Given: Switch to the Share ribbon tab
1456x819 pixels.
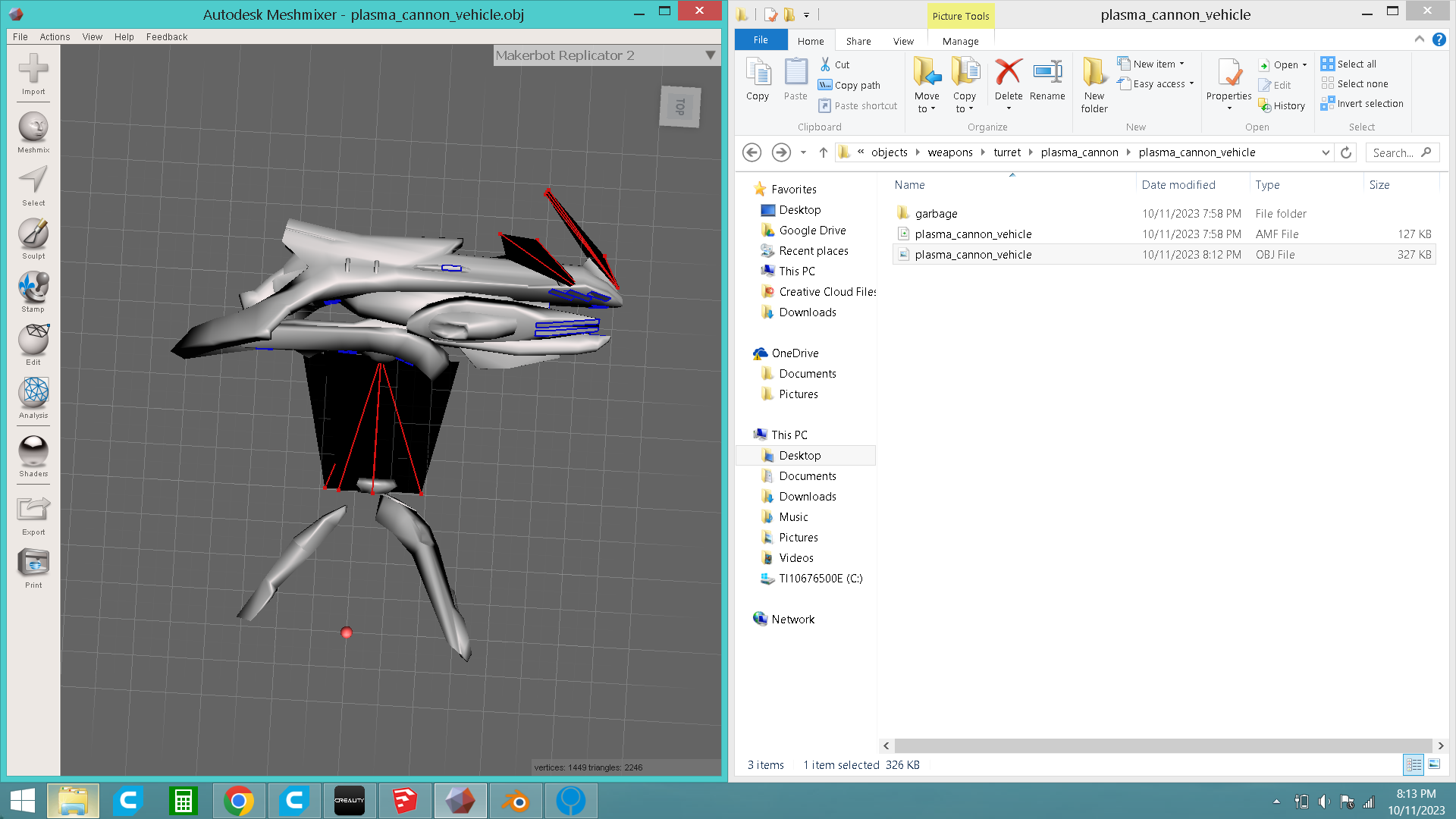Looking at the screenshot, I should tap(858, 41).
